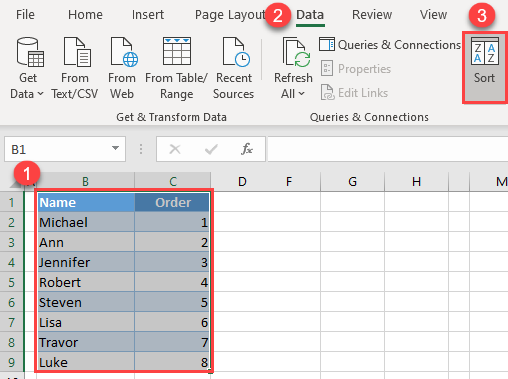This screenshot has height=379, width=508.
Task: Click the Name header cell
Action: 86,202
